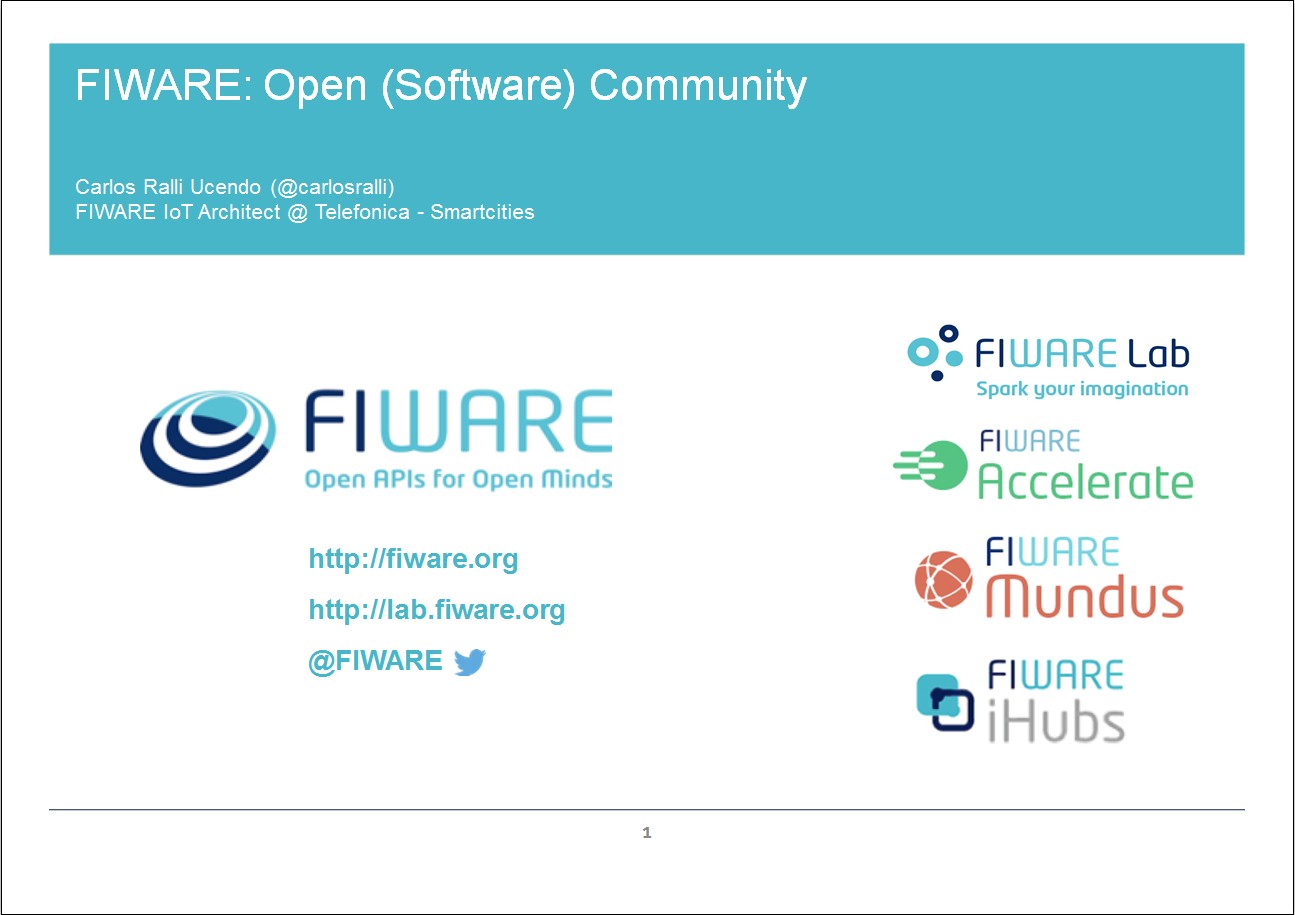Click the orange FIWARE Mundus globe icon

coord(943,580)
